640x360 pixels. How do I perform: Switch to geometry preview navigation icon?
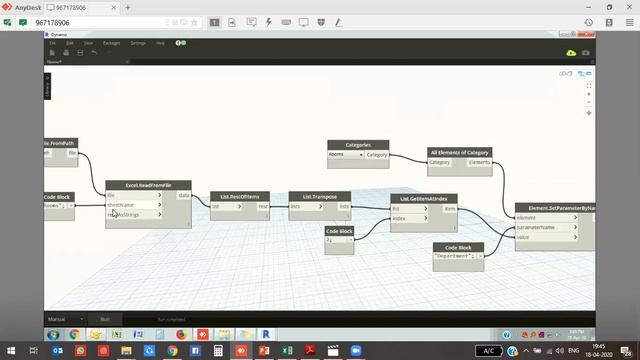coord(566,73)
